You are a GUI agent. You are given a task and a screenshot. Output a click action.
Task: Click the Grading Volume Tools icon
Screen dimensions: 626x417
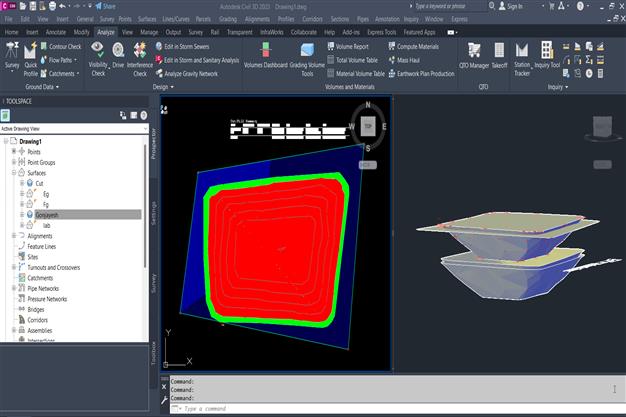306,62
